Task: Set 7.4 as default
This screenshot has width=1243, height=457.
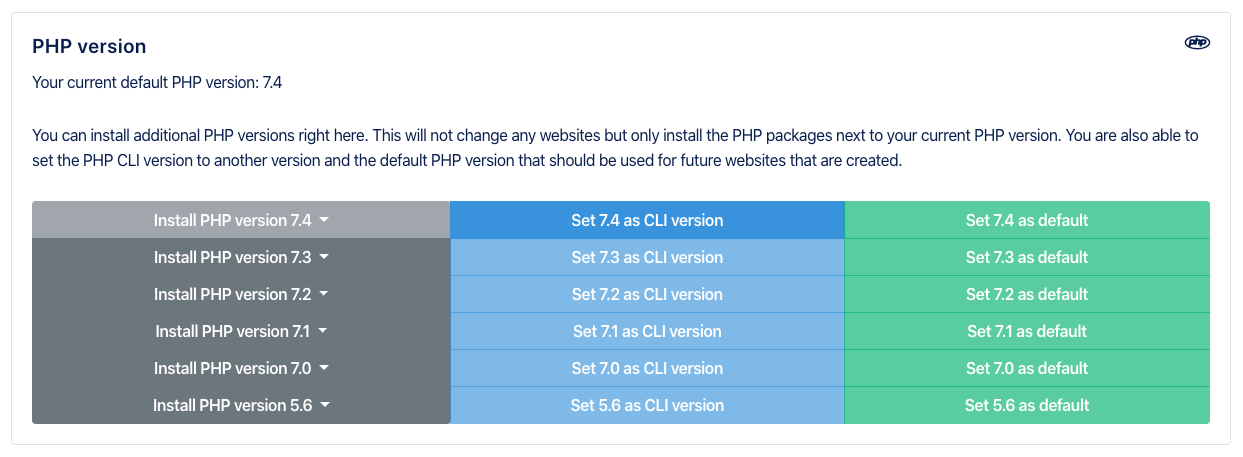Action: (1027, 220)
